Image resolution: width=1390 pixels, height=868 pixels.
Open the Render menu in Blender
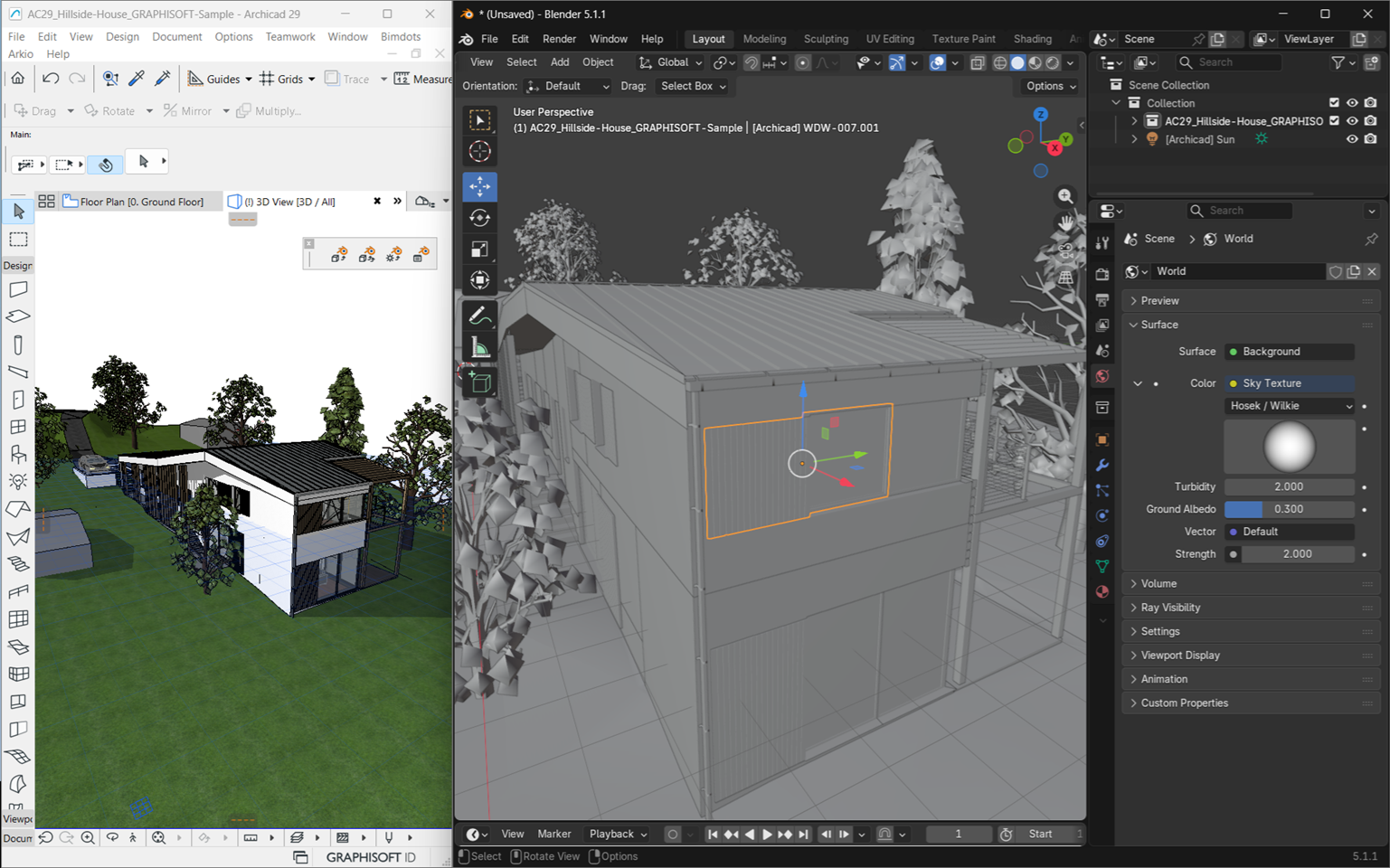coord(559,39)
